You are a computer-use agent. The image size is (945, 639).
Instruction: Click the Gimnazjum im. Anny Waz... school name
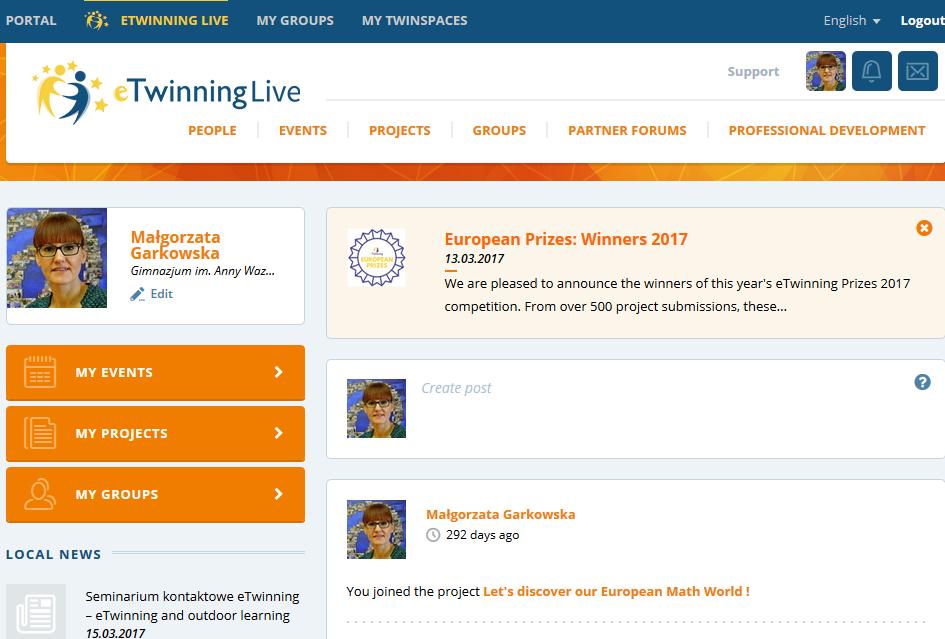click(202, 271)
